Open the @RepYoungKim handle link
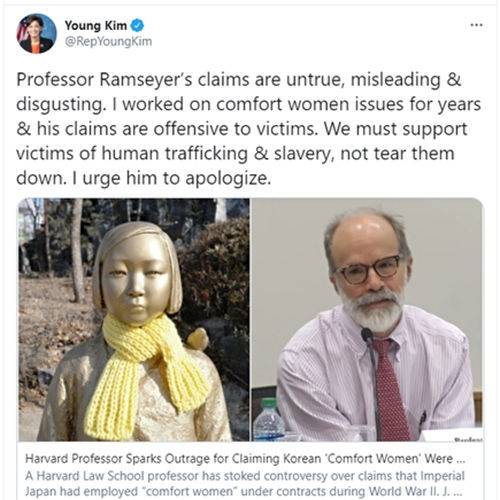This screenshot has height=500, width=500. (108, 42)
